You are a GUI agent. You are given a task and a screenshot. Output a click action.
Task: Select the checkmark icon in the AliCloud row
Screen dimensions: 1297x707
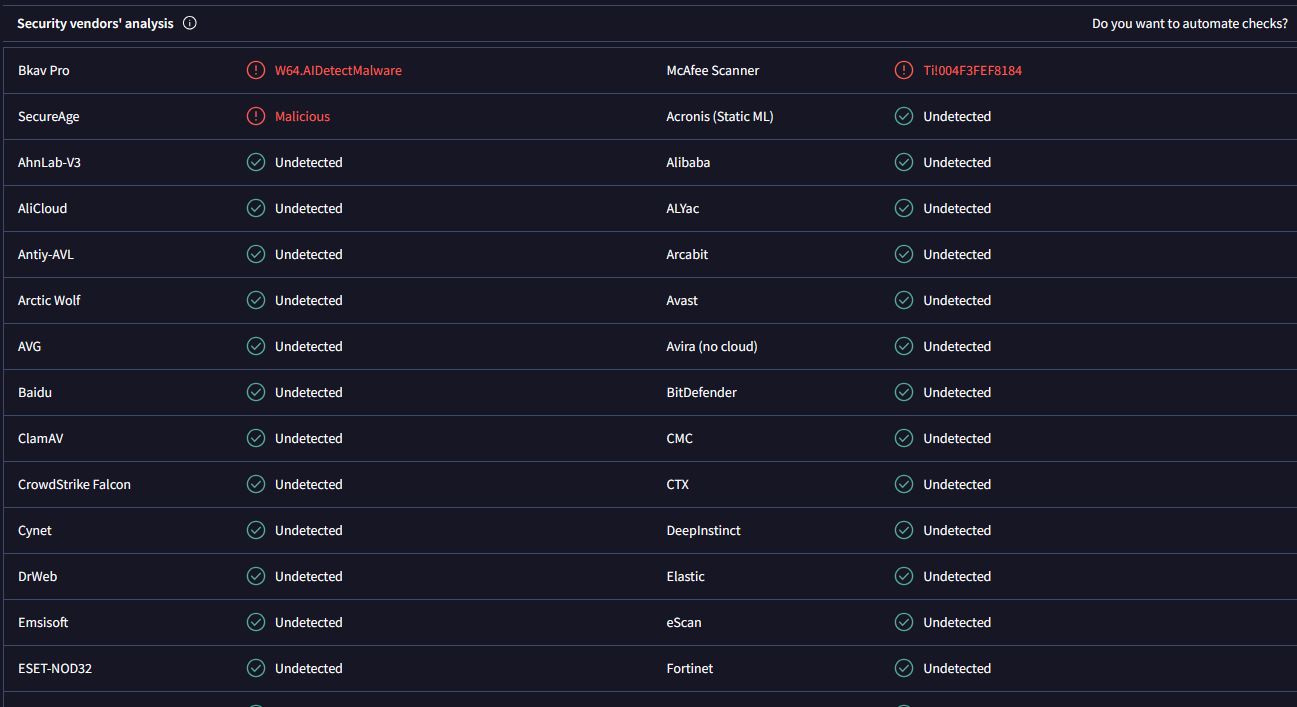point(256,208)
